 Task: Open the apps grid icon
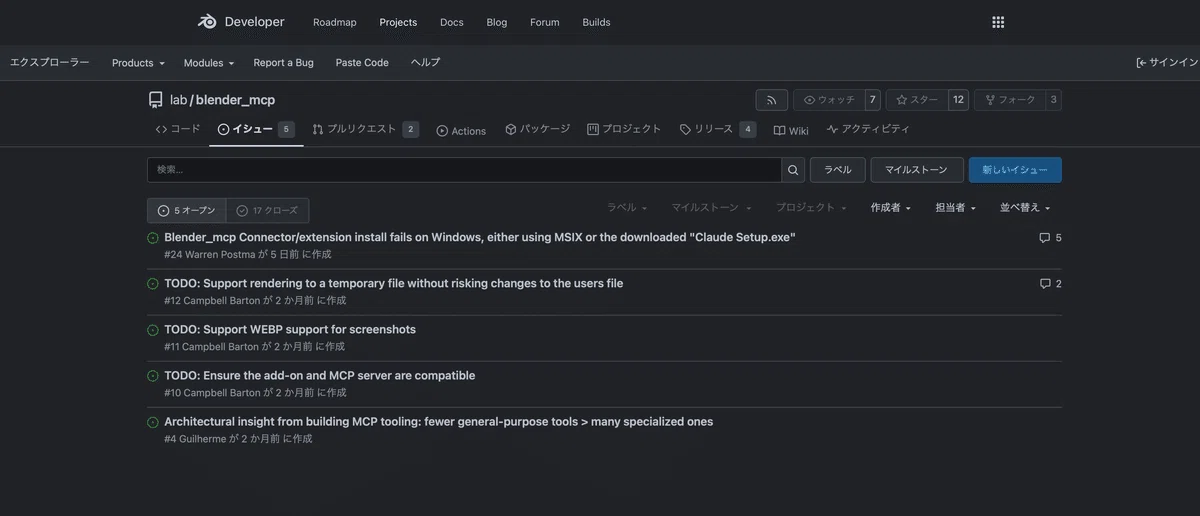pos(997,22)
